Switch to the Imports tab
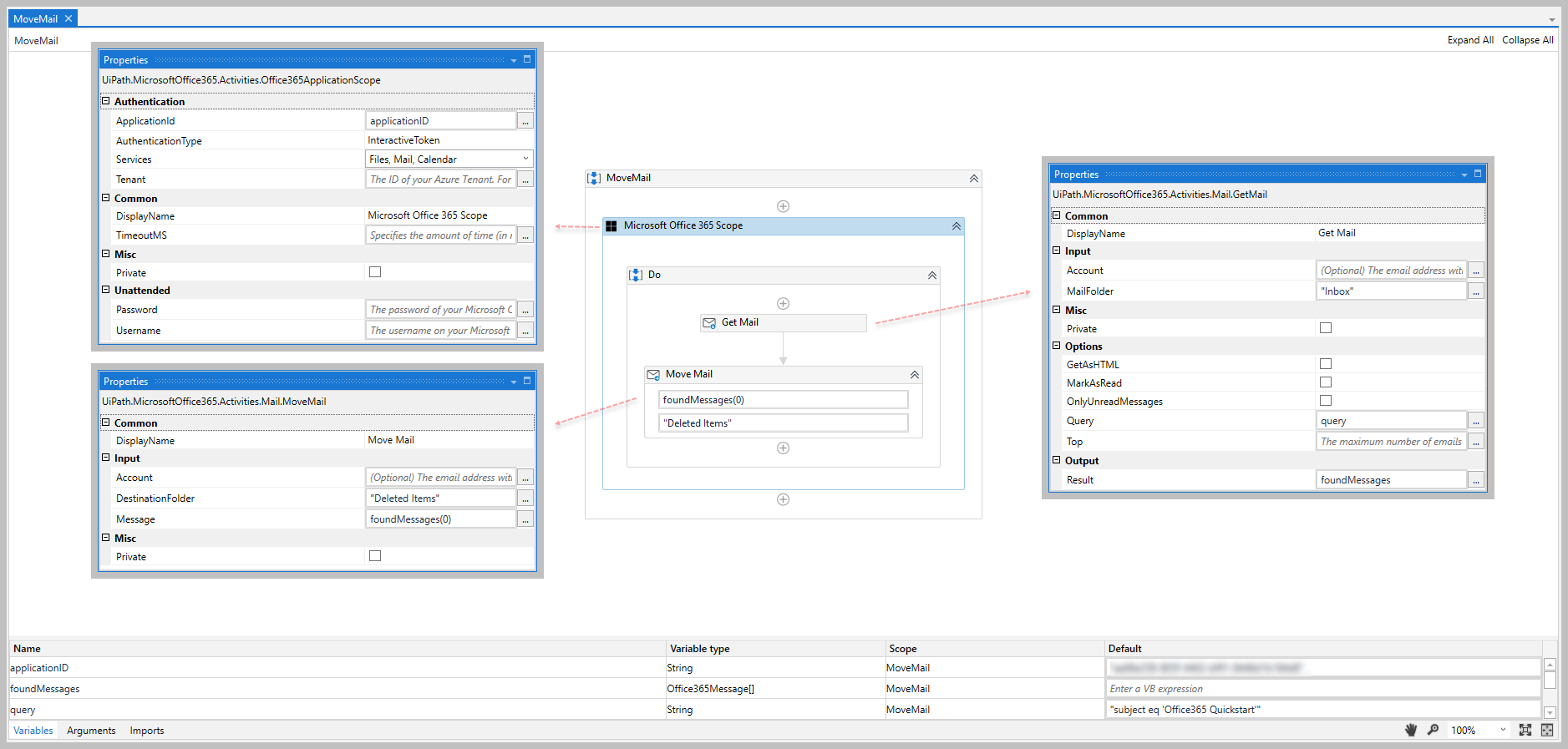This screenshot has width=1568, height=749. click(x=147, y=731)
